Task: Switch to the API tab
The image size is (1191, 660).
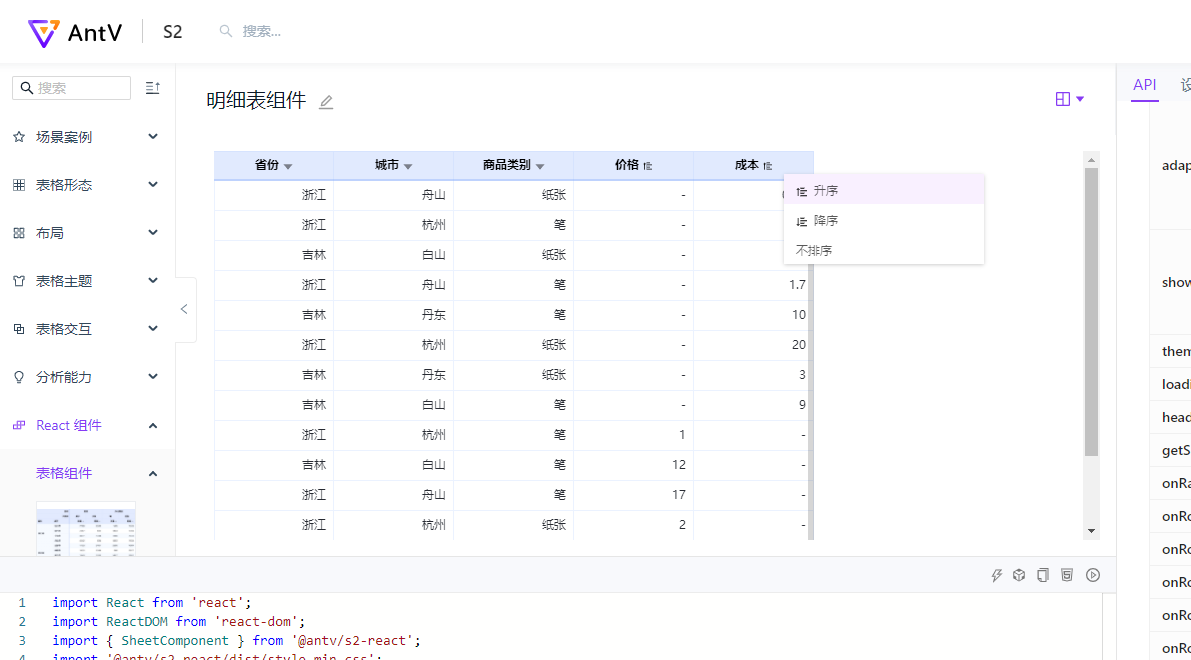Action: [x=1144, y=85]
